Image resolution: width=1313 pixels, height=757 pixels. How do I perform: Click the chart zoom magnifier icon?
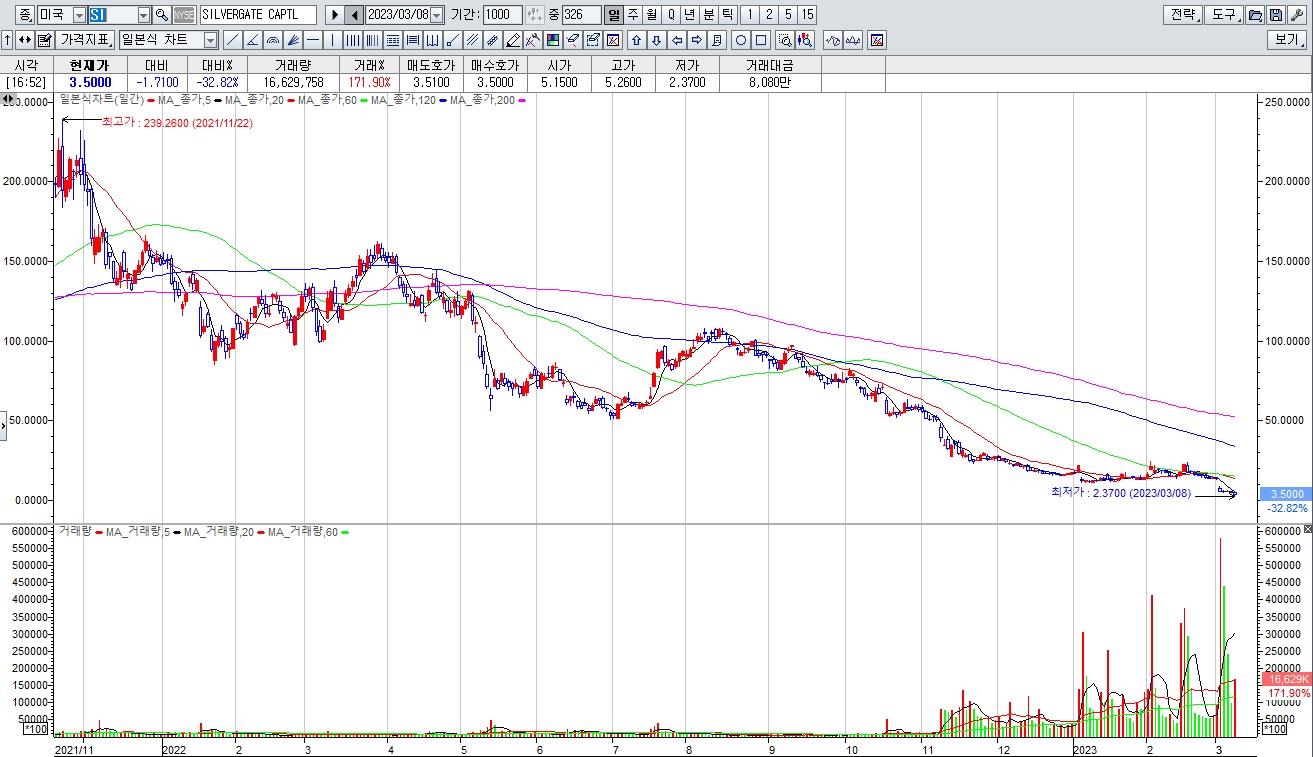785,40
